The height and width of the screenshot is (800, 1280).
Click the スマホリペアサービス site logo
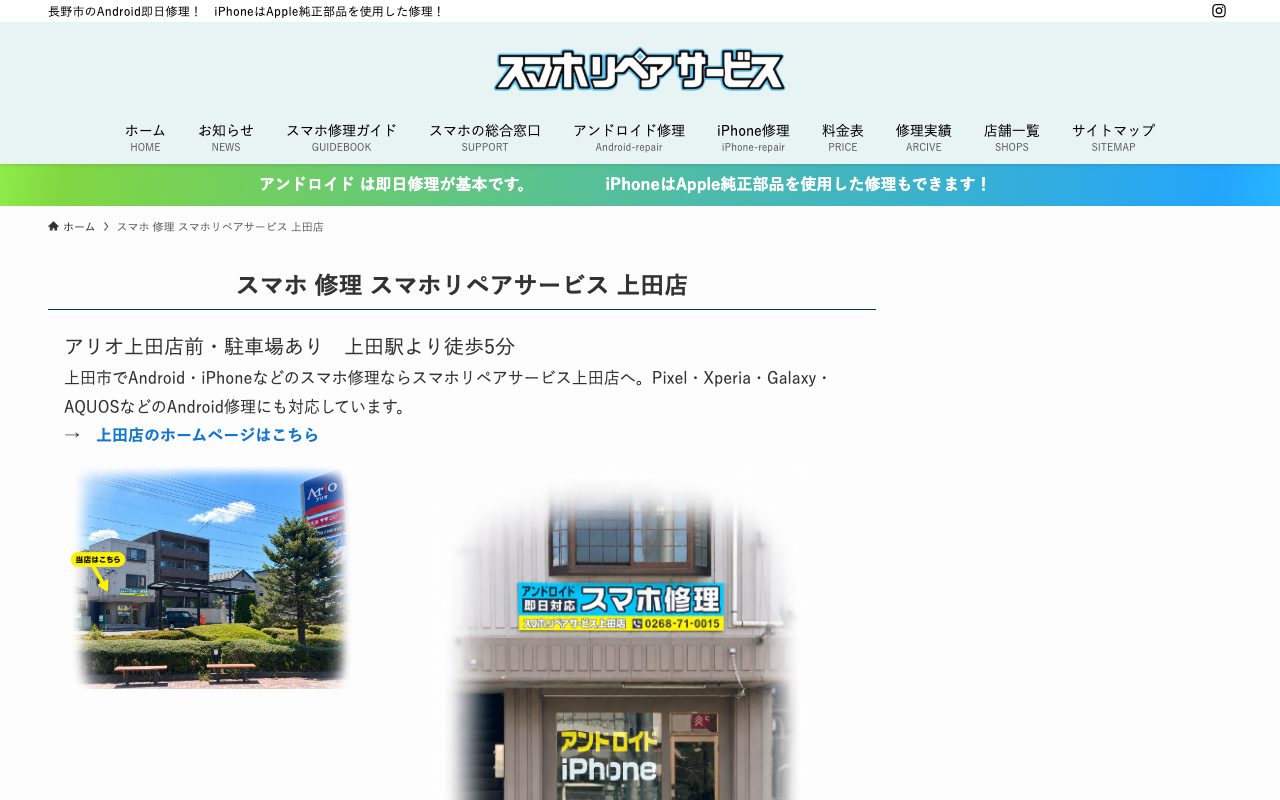coord(640,70)
